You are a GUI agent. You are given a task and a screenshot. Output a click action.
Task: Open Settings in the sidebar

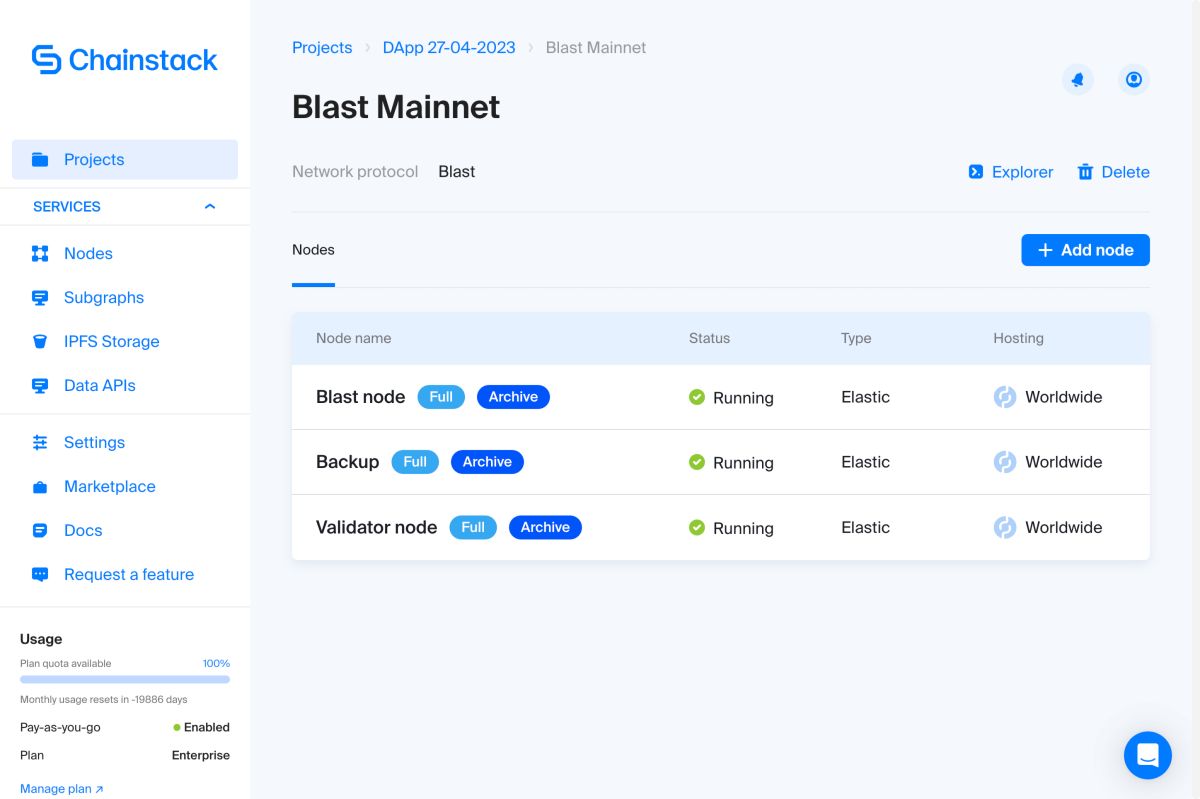[x=94, y=442]
